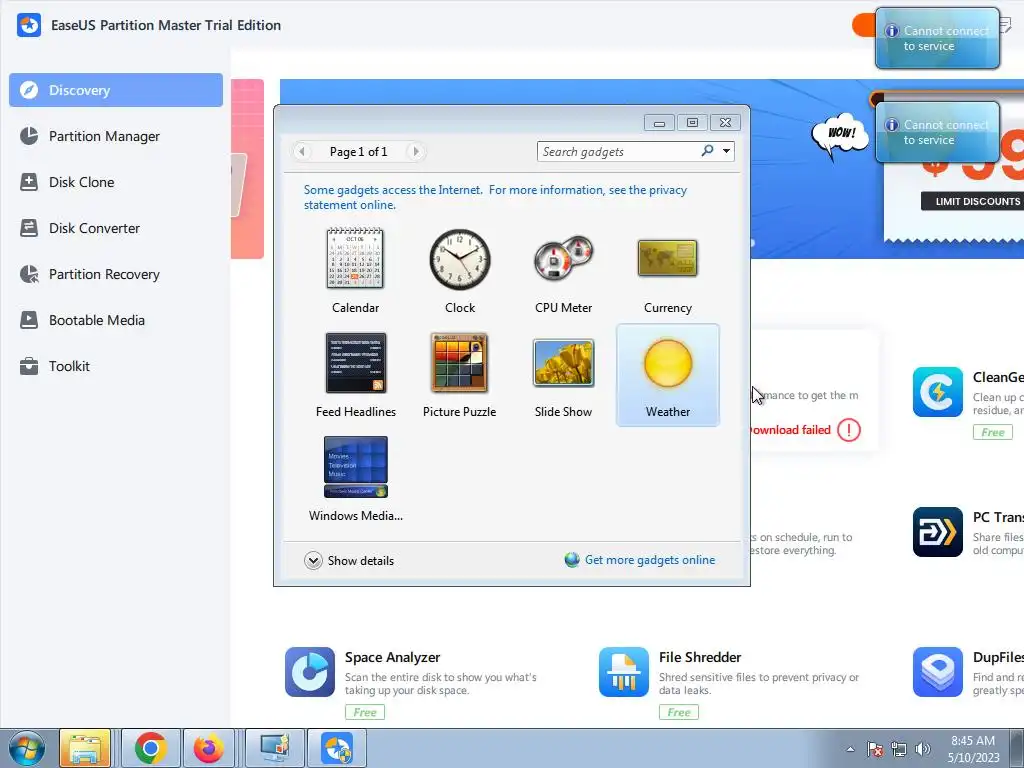This screenshot has width=1024, height=768.
Task: Click the Action Center flag icon
Action: point(874,749)
